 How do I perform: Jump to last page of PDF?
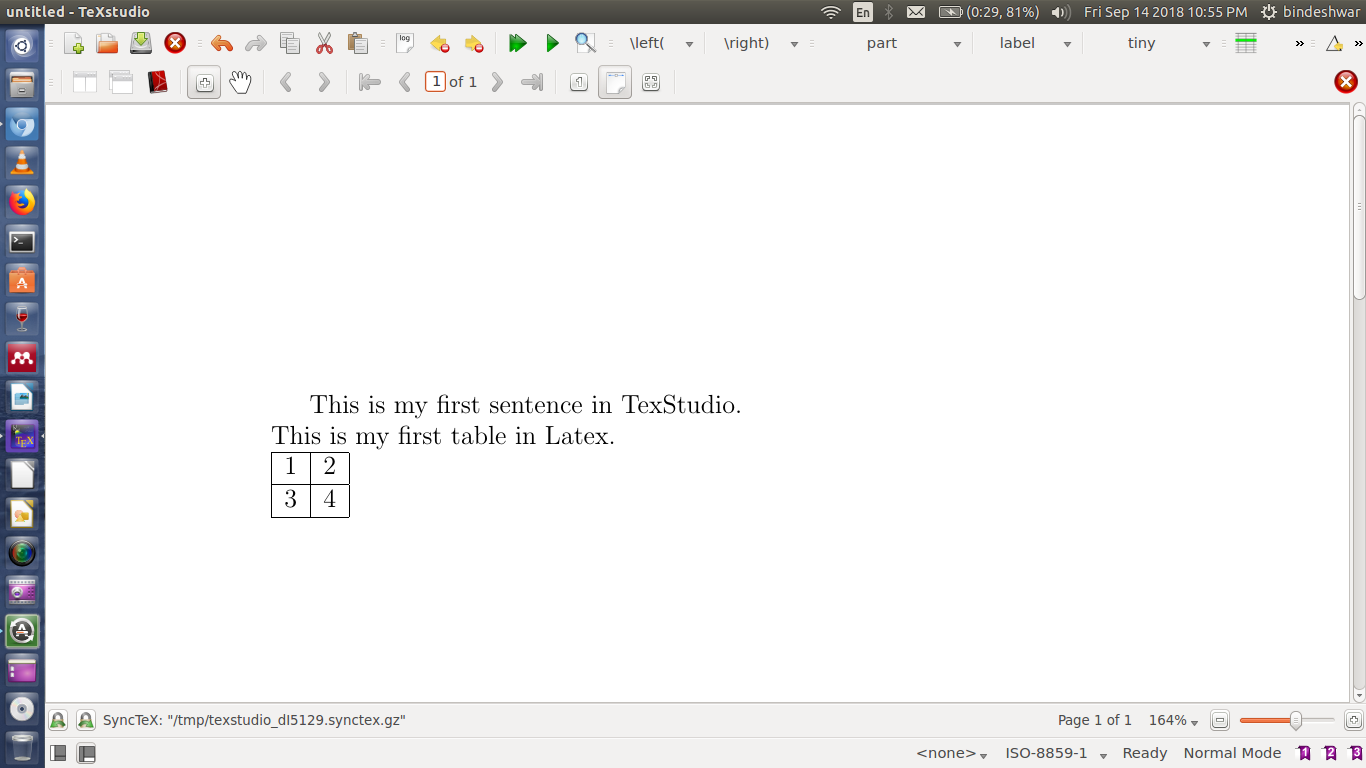coord(532,82)
